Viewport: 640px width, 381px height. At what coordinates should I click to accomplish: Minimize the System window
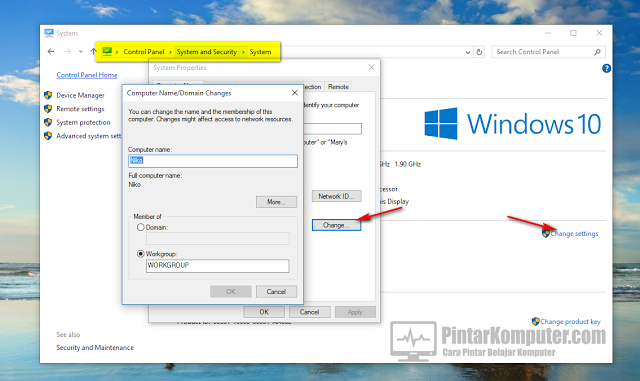[x=548, y=33]
